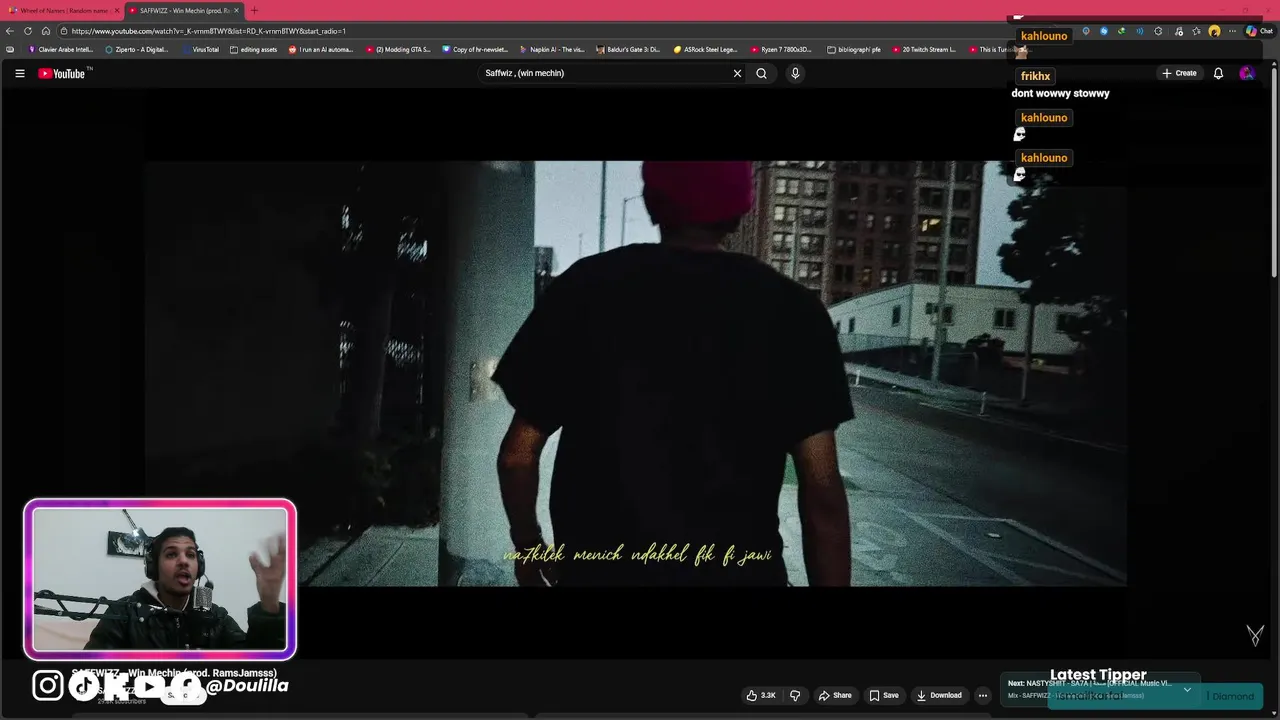This screenshot has width=1280, height=720.
Task: Save the video to a playlist
Action: (884, 695)
